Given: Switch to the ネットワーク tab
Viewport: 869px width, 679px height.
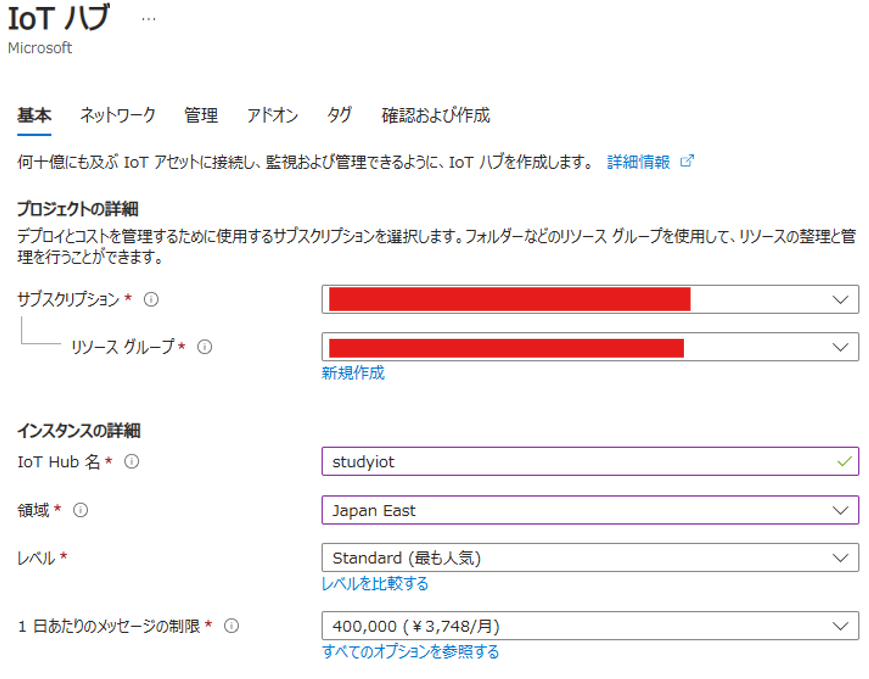Looking at the screenshot, I should (x=117, y=115).
